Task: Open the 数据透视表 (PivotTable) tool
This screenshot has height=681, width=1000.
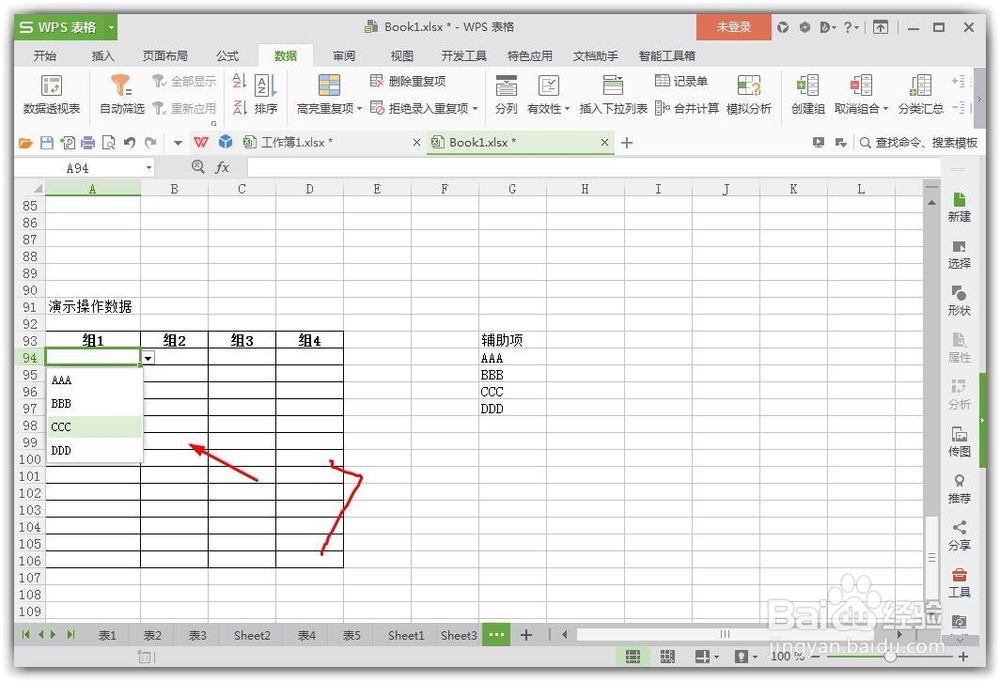Action: coord(50,95)
